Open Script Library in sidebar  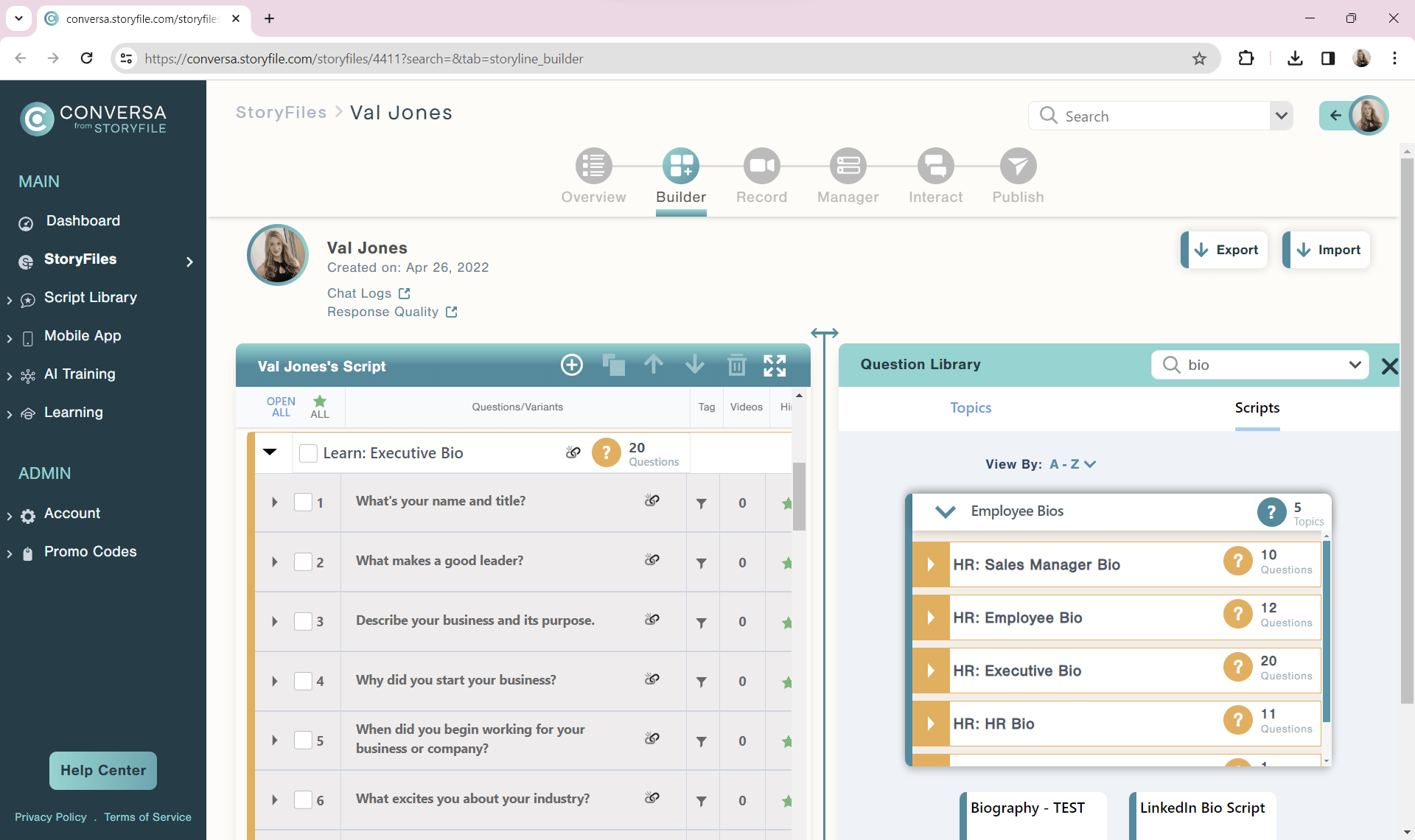coord(90,298)
